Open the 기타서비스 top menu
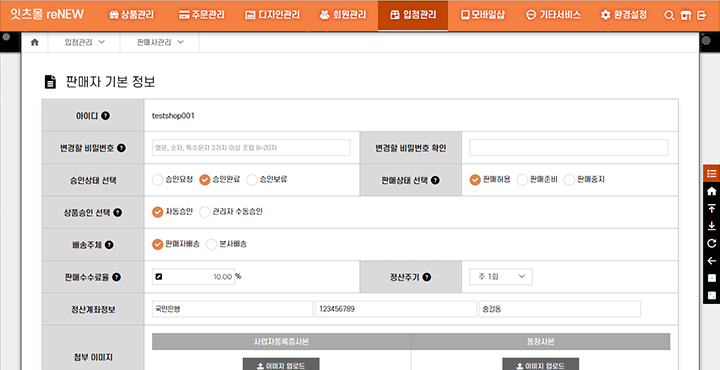 click(553, 15)
